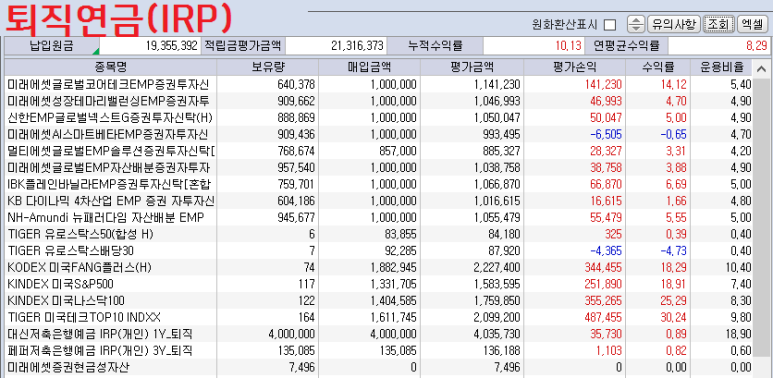
Task: Sort by the 종목명 column header
Action: click(x=111, y=67)
